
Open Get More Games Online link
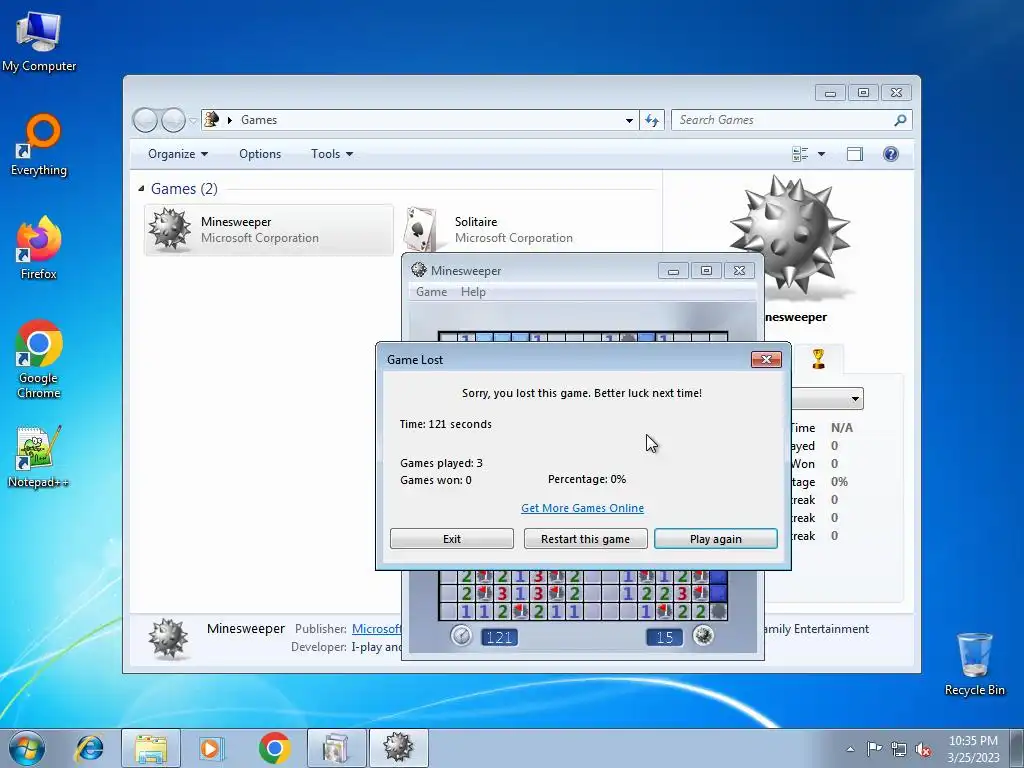pyautogui.click(x=583, y=508)
